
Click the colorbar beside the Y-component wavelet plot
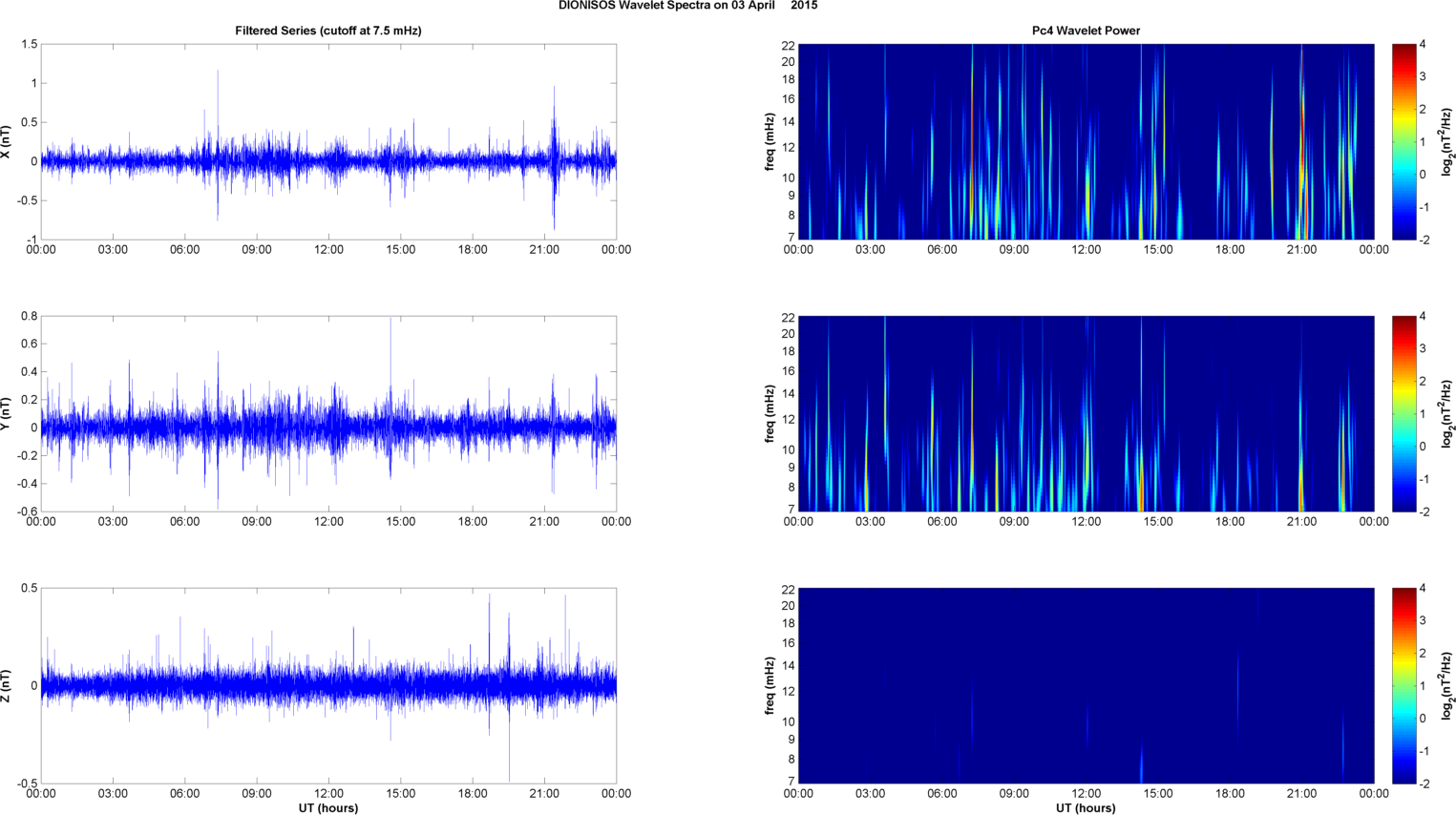pos(1404,413)
